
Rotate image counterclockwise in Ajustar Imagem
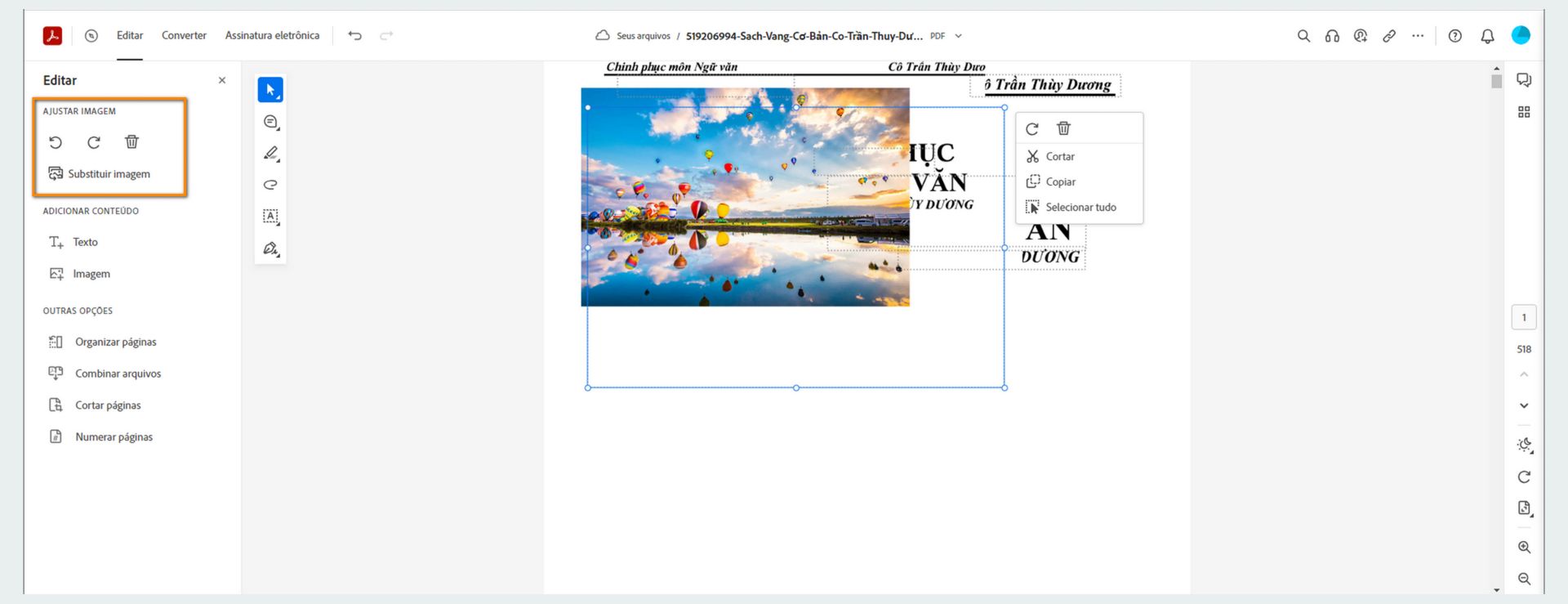[x=56, y=142]
